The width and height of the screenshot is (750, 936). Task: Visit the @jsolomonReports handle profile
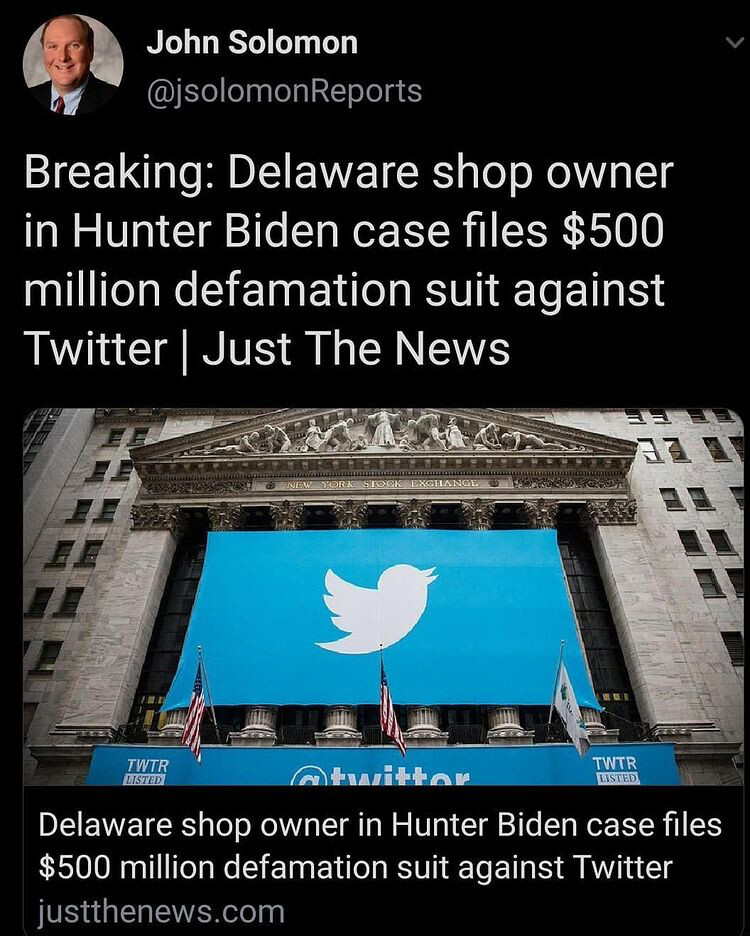[x=284, y=91]
